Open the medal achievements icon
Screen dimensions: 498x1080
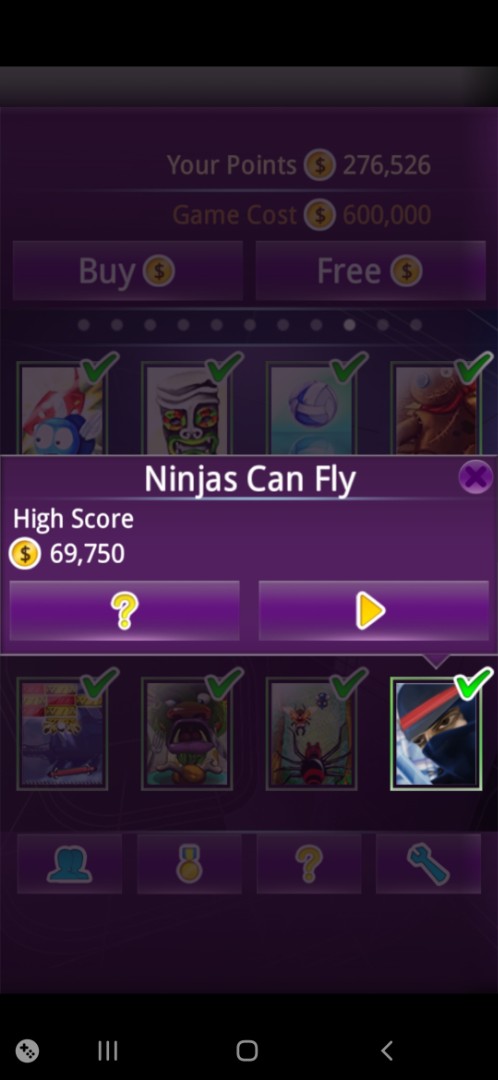tap(189, 864)
